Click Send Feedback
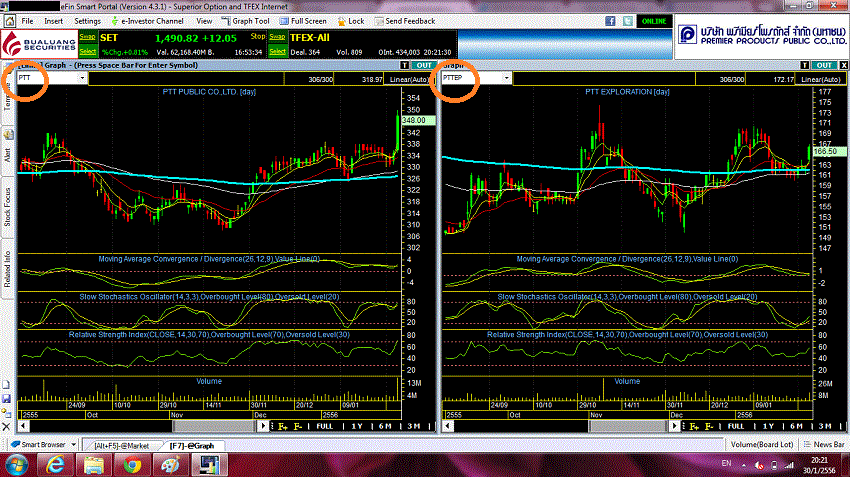The image size is (850, 477). point(405,21)
